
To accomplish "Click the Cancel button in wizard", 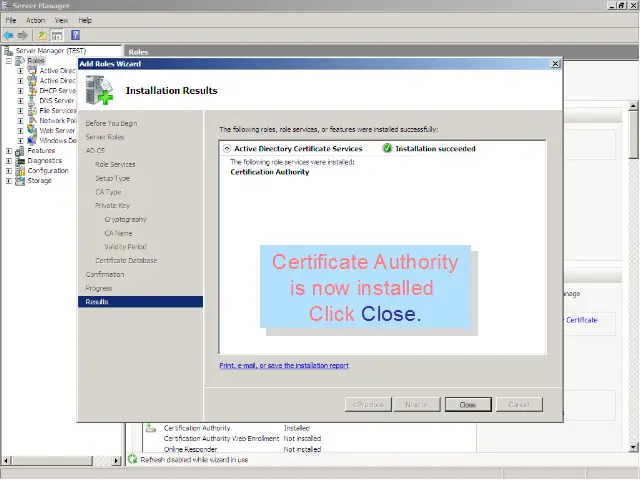I will coord(520,404).
